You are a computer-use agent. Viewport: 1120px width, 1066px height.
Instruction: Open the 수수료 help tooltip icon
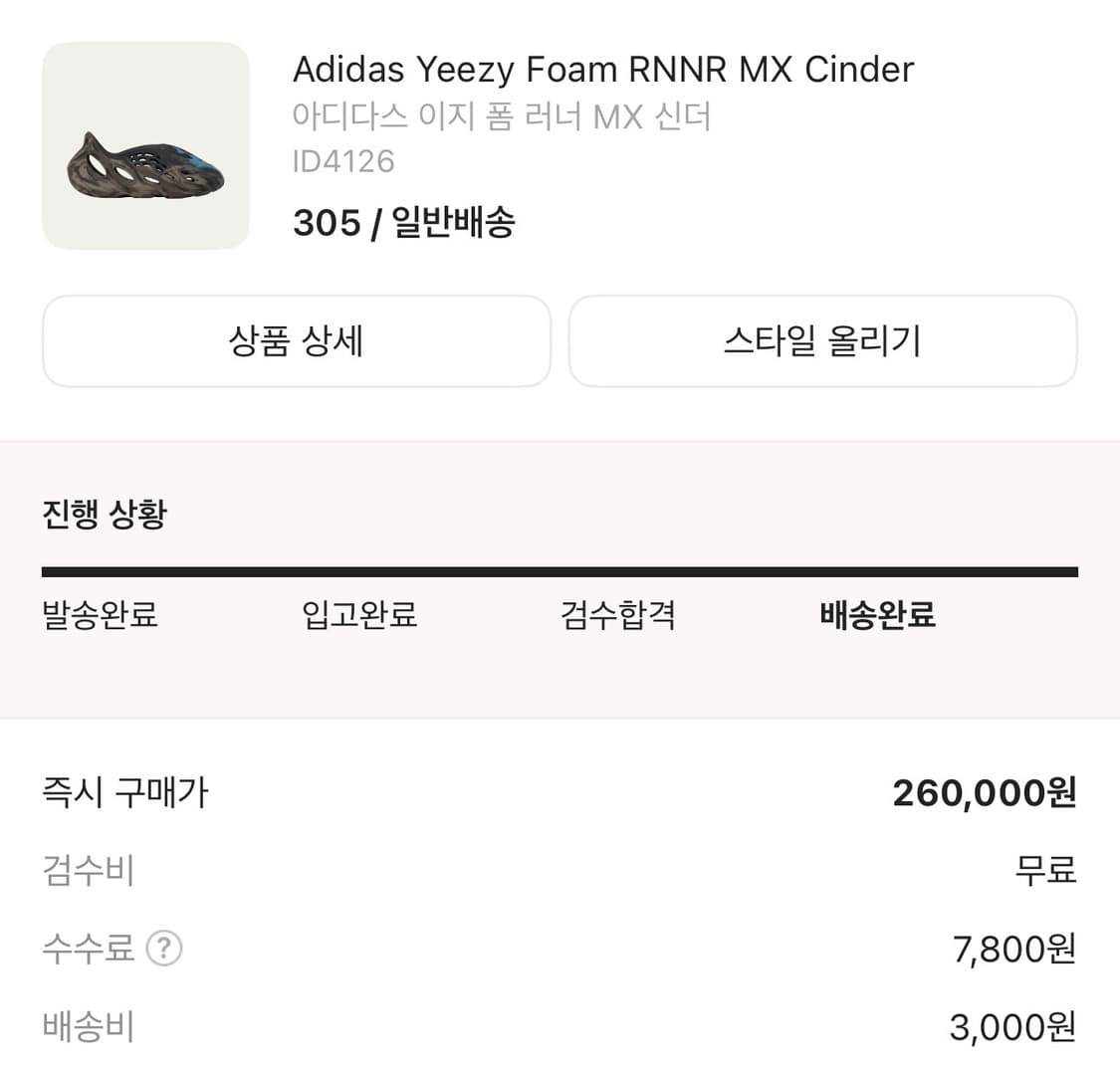coord(165,949)
